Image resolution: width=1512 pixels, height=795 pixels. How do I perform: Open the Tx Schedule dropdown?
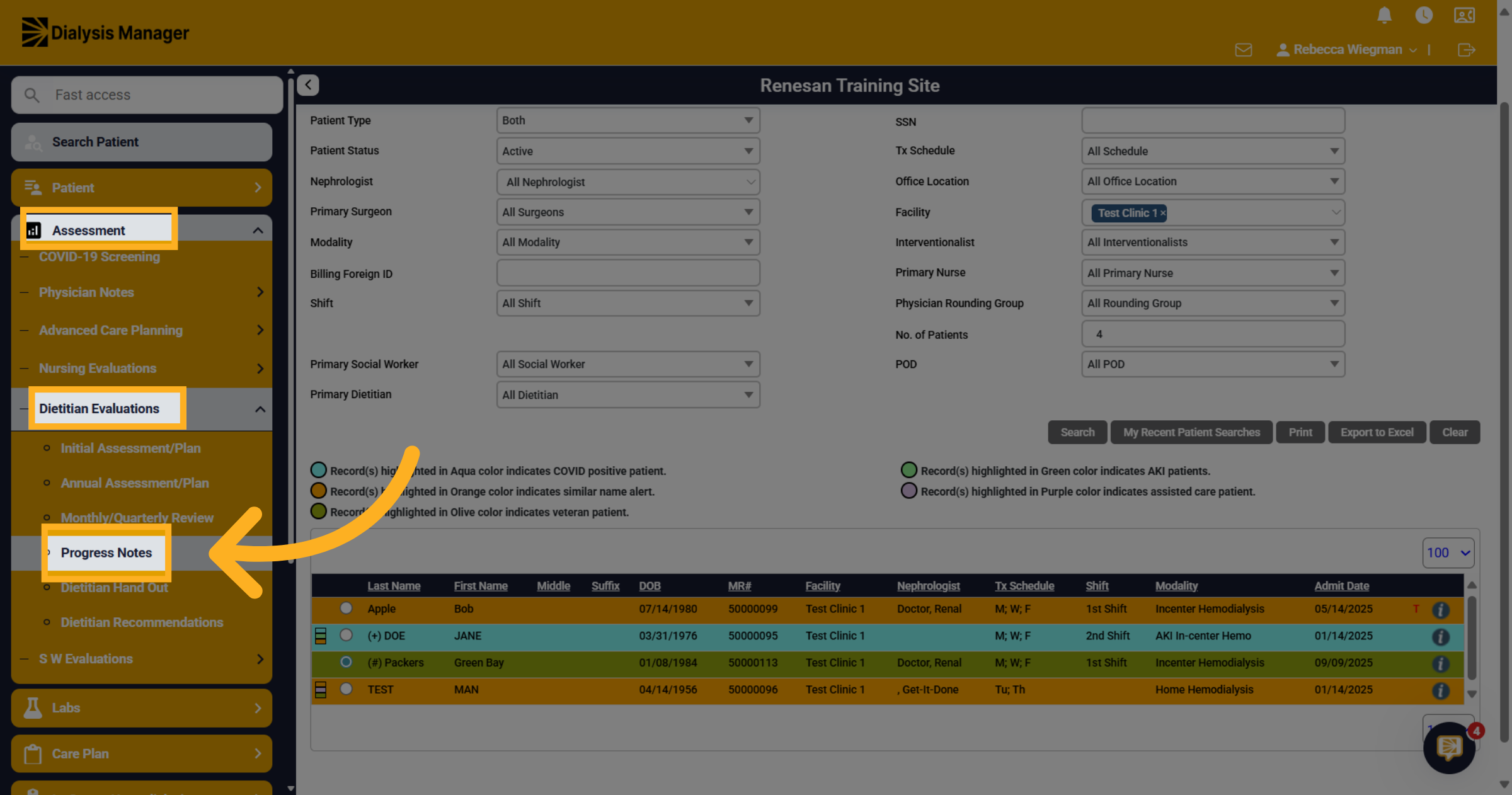coord(1213,151)
